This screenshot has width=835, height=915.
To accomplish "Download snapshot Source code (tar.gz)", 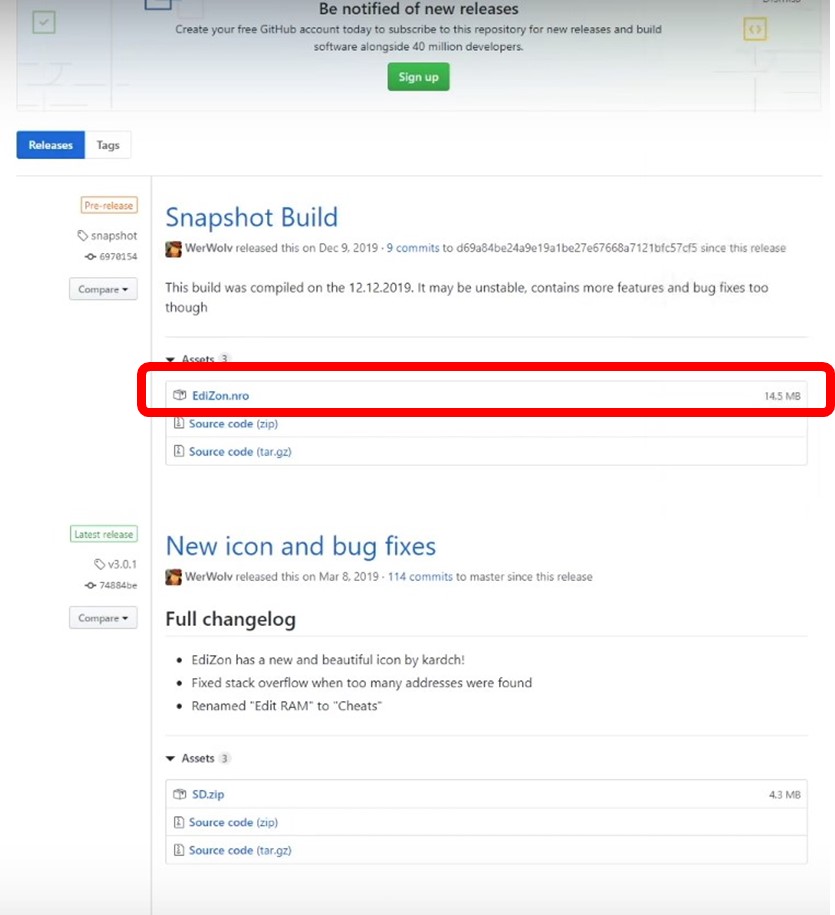I will 240,452.
